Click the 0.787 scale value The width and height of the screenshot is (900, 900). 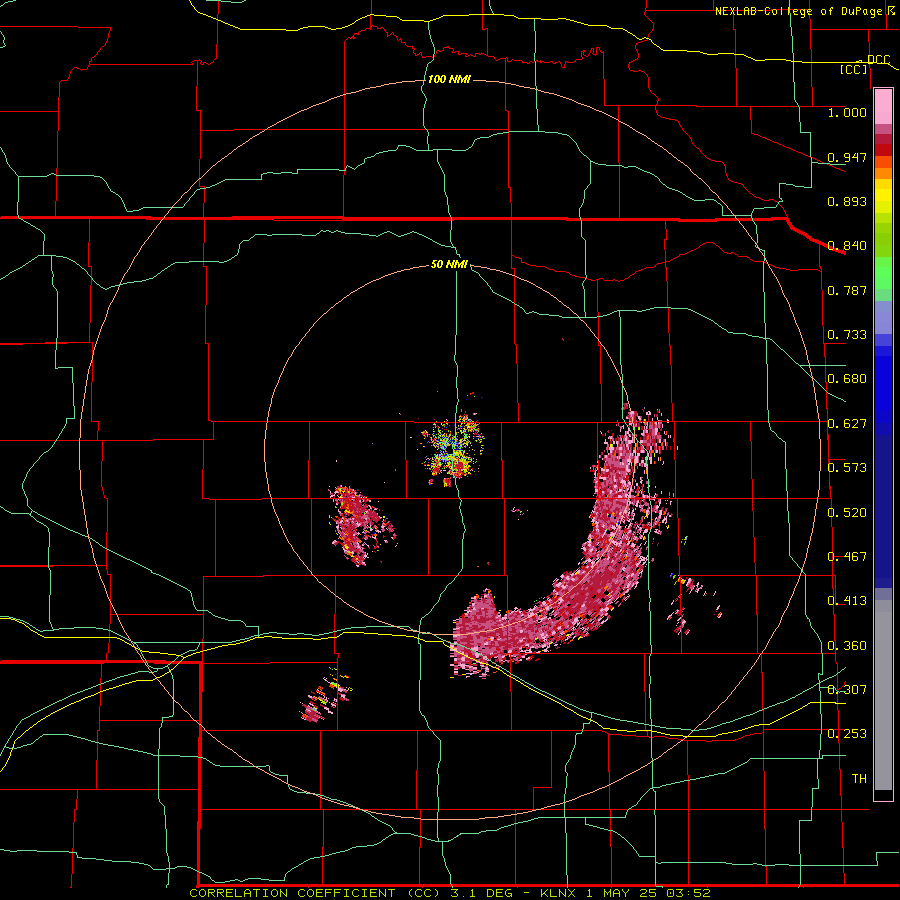pos(847,290)
